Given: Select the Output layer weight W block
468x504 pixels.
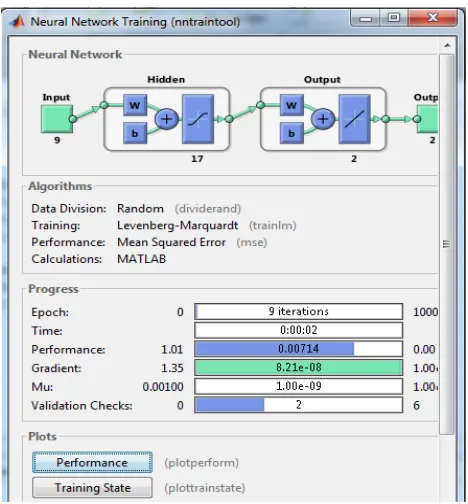Looking at the screenshot, I should click(x=292, y=105).
